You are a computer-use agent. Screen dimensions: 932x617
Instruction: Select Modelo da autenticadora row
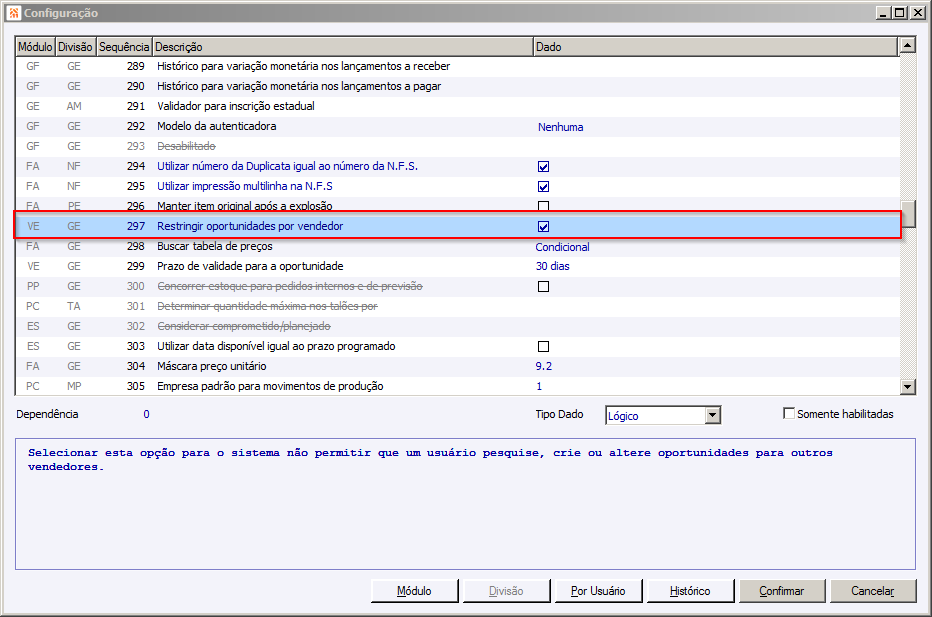457,127
